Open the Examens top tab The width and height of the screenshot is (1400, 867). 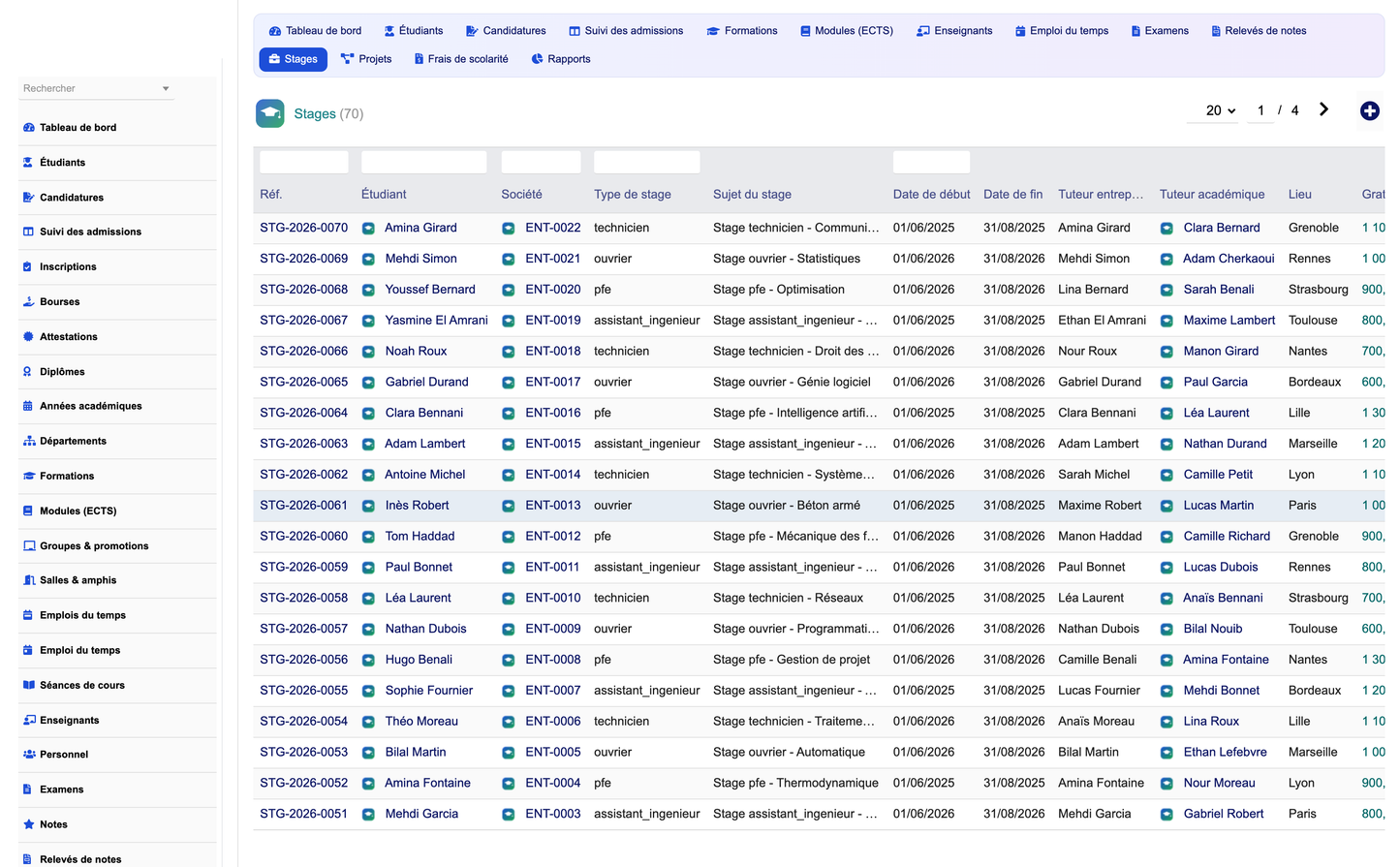tap(1160, 31)
